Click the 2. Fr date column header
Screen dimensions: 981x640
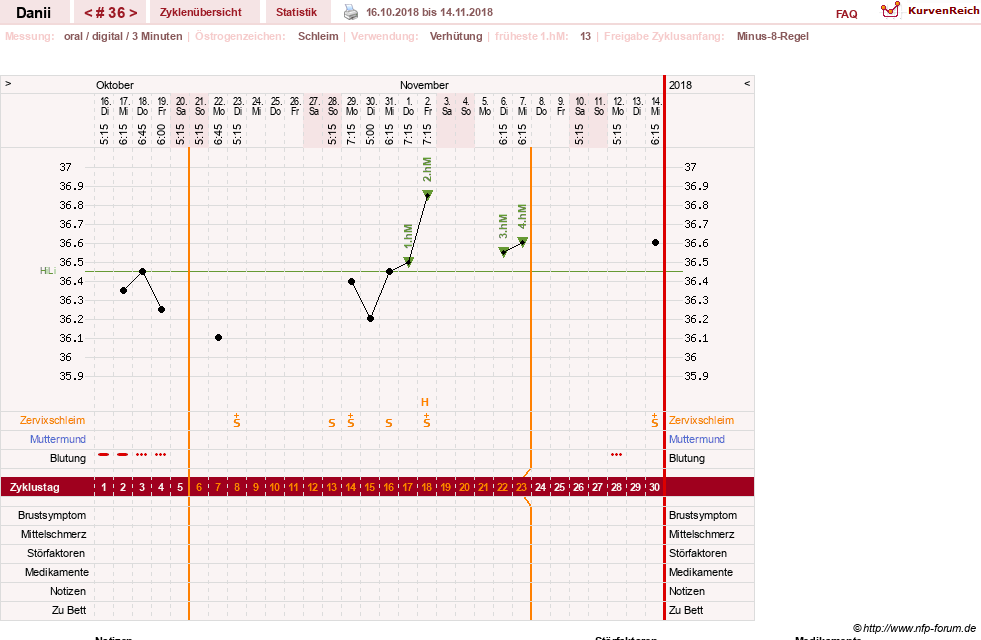point(427,106)
